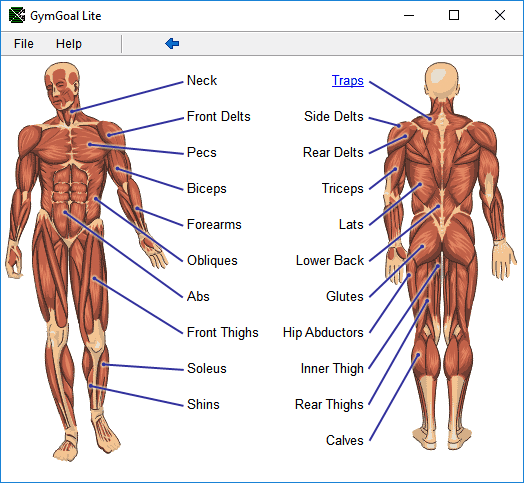Viewport: 524px width, 483px height.
Task: Select the Soleus label
Action: pos(207,368)
